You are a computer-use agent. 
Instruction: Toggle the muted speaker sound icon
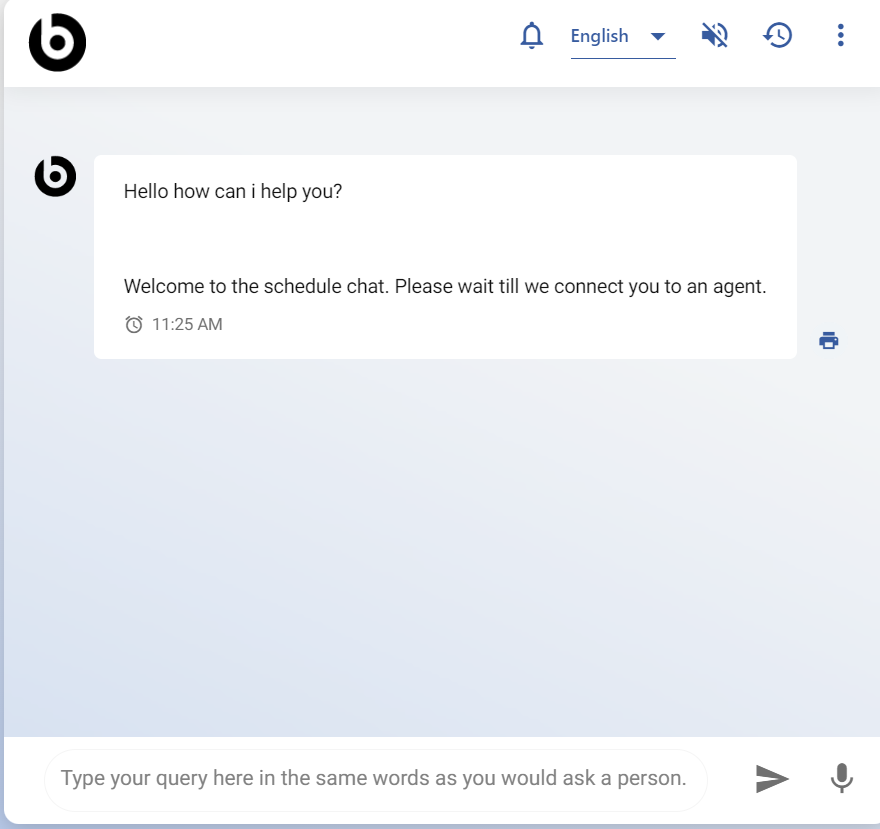coord(714,36)
